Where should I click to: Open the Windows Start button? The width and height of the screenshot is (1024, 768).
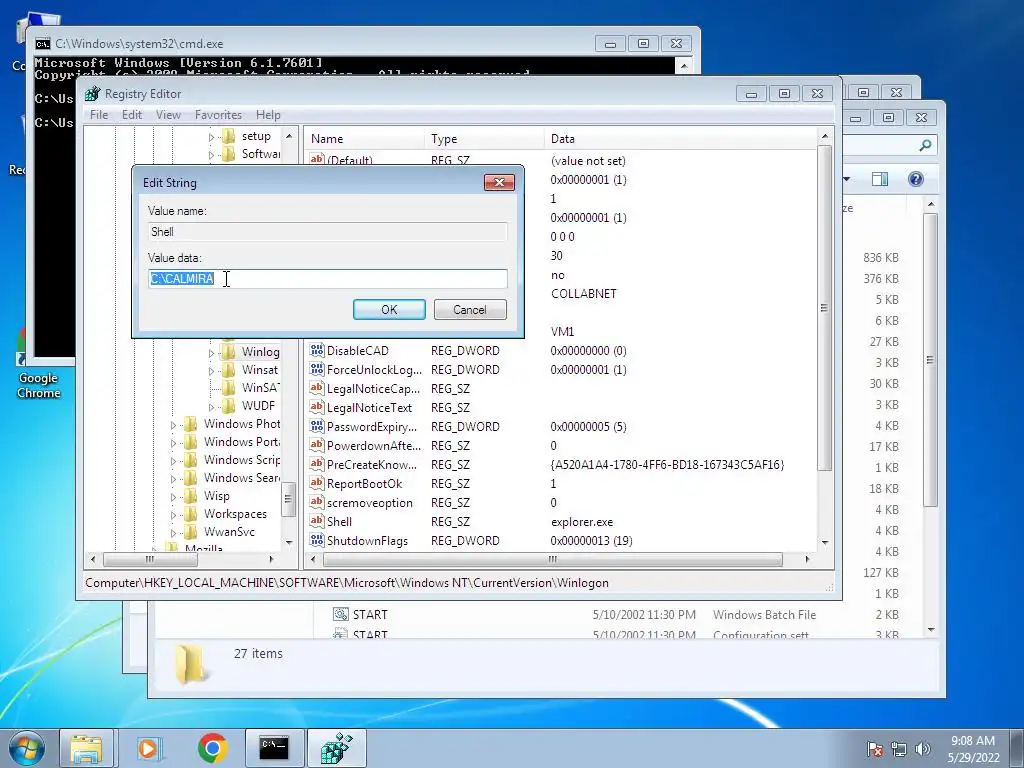tap(26, 748)
